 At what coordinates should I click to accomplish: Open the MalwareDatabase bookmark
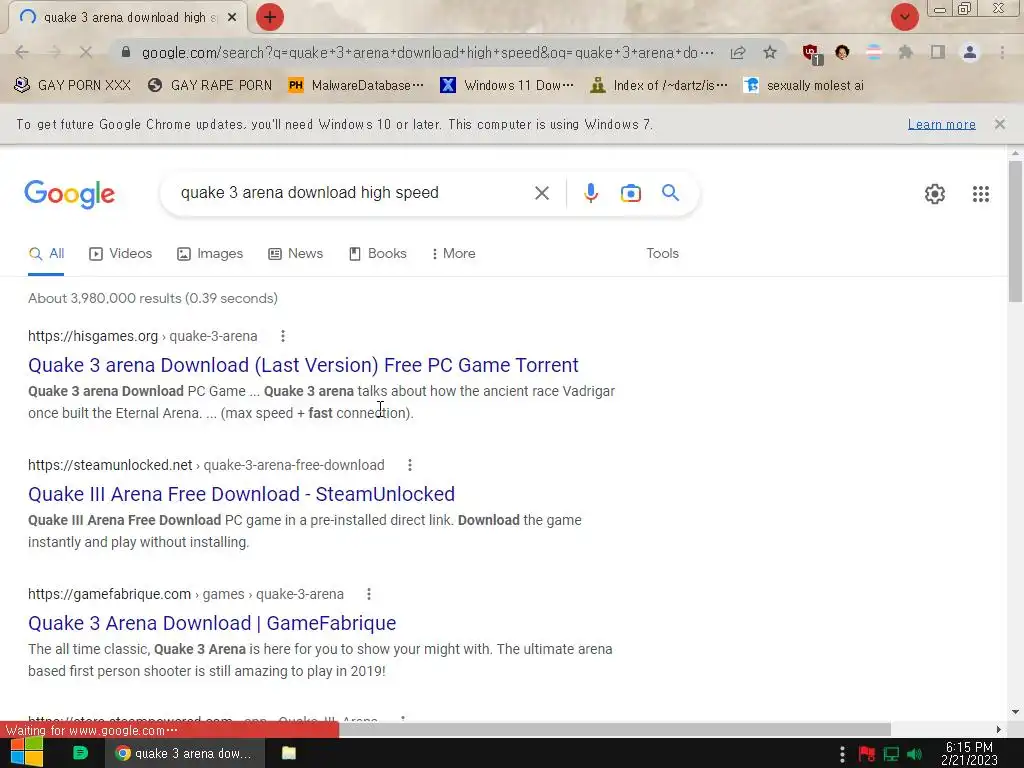356,86
